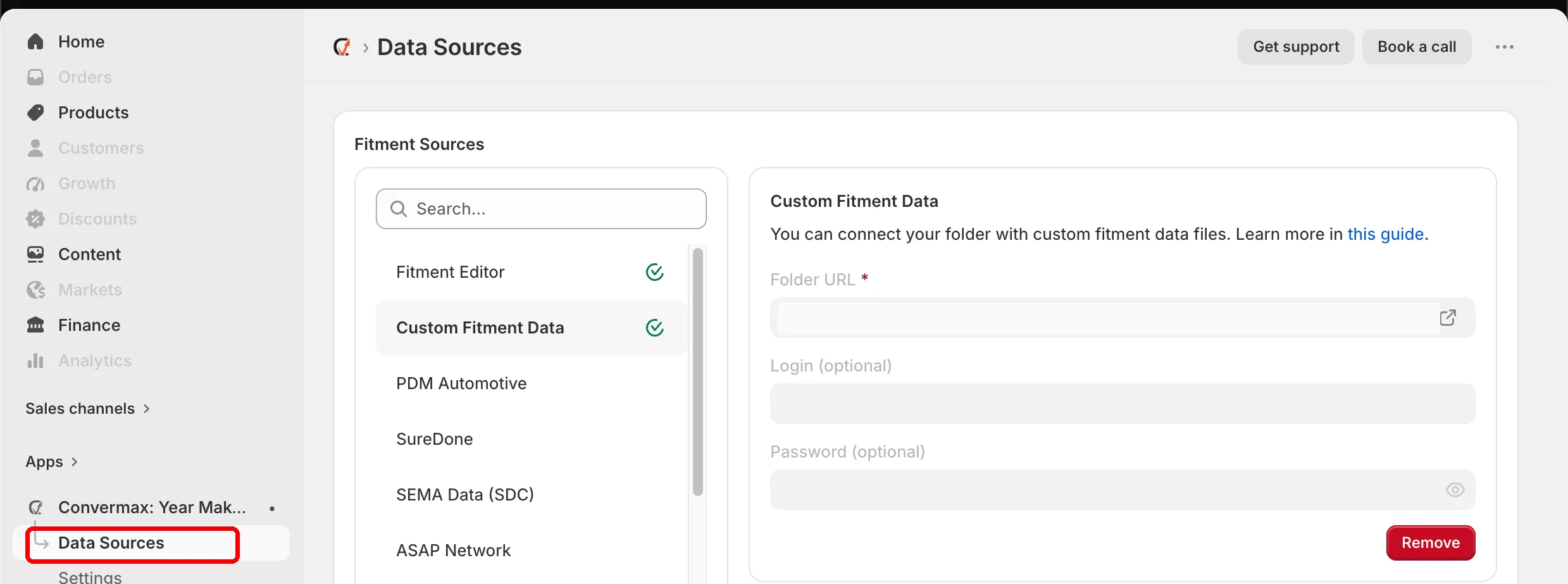Choose SureDone from the sources list
This screenshot has height=584, width=1568.
(532, 439)
